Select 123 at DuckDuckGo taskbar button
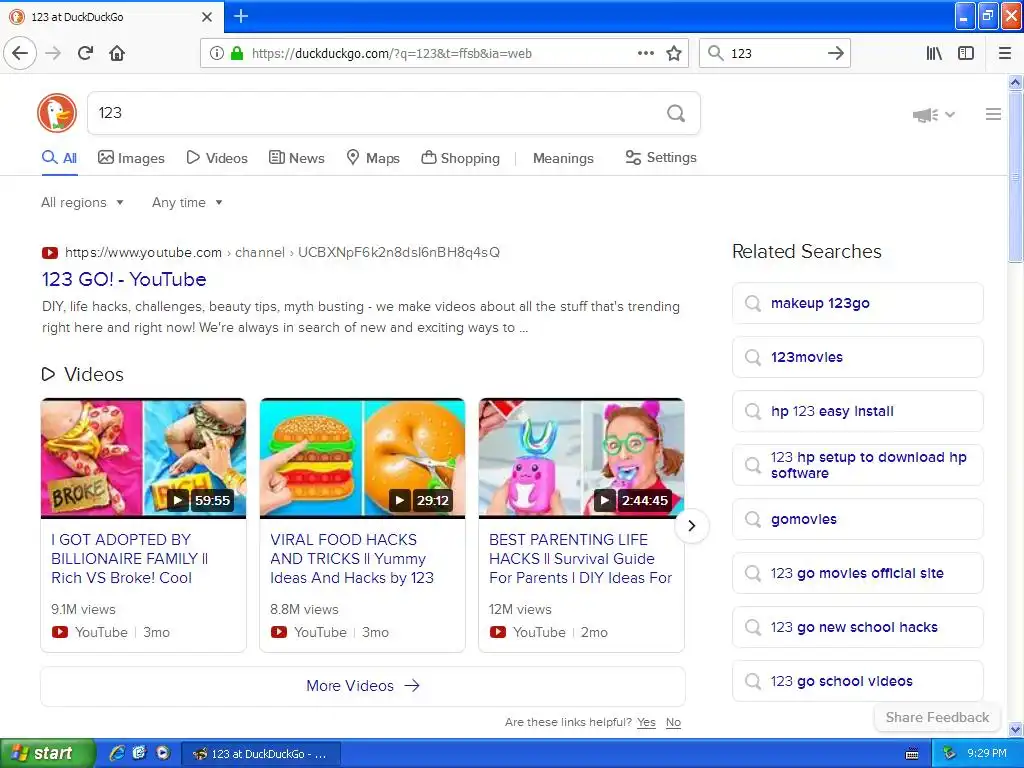1024x768 pixels. click(x=260, y=754)
